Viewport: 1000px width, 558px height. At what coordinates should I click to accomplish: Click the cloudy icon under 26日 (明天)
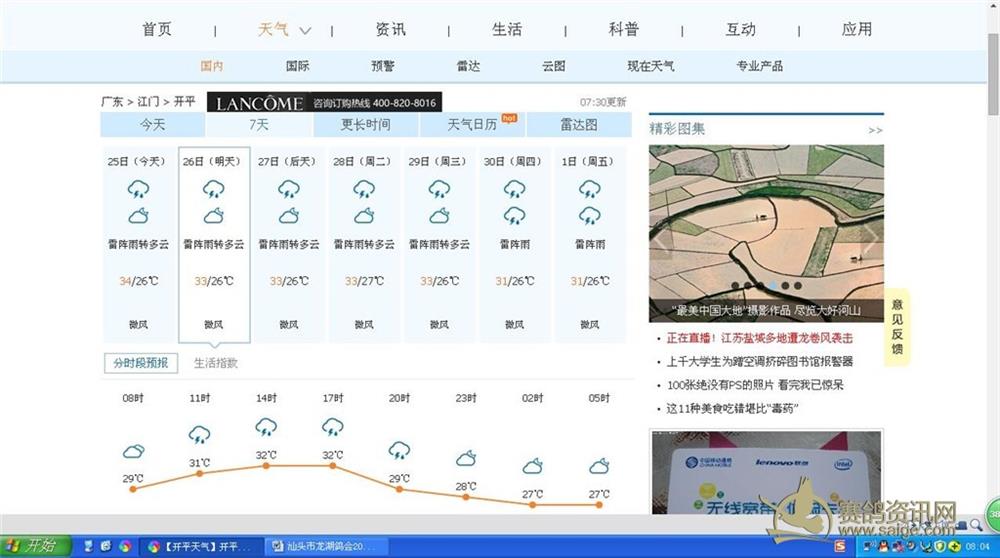(x=213, y=216)
